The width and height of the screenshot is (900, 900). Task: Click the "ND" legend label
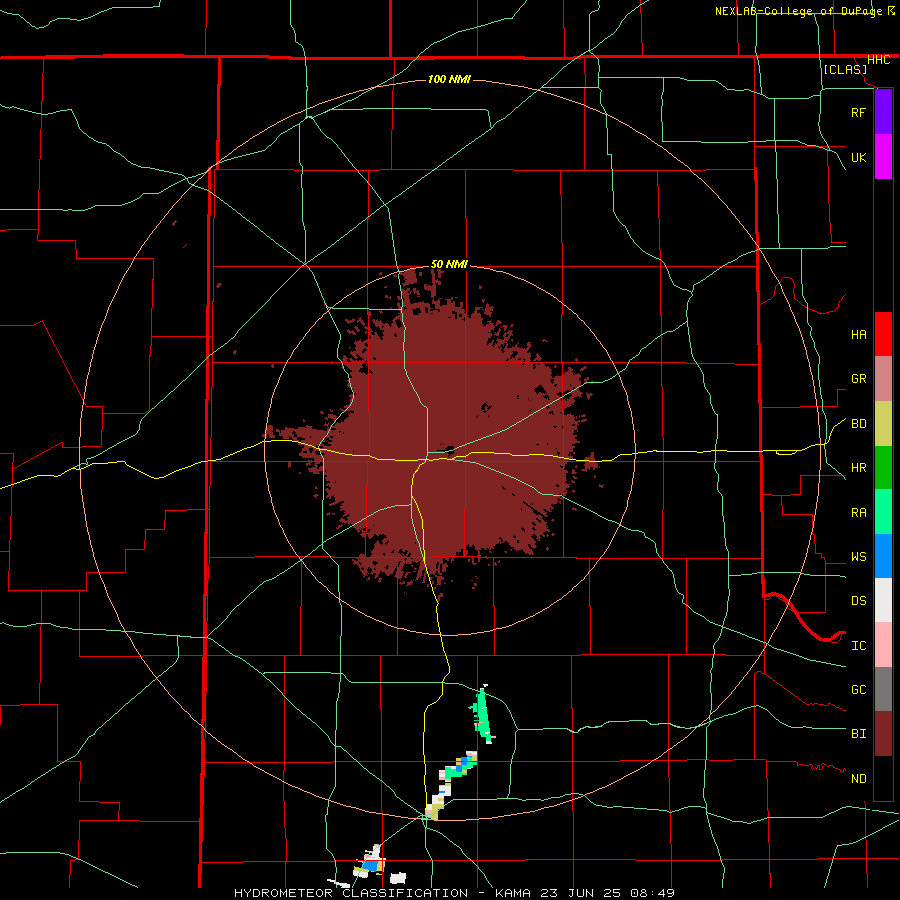point(858,779)
